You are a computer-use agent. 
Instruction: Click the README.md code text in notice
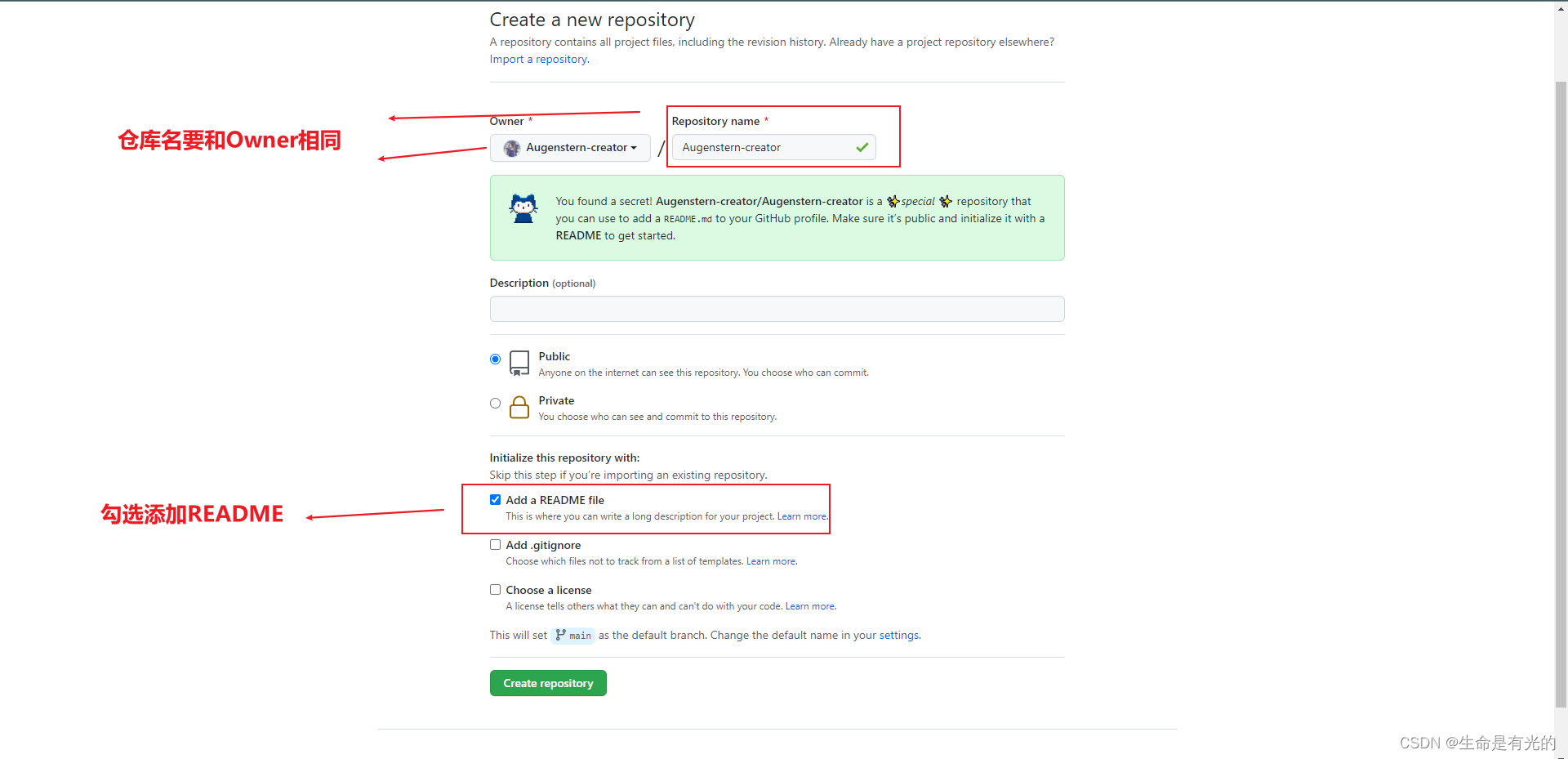(688, 219)
